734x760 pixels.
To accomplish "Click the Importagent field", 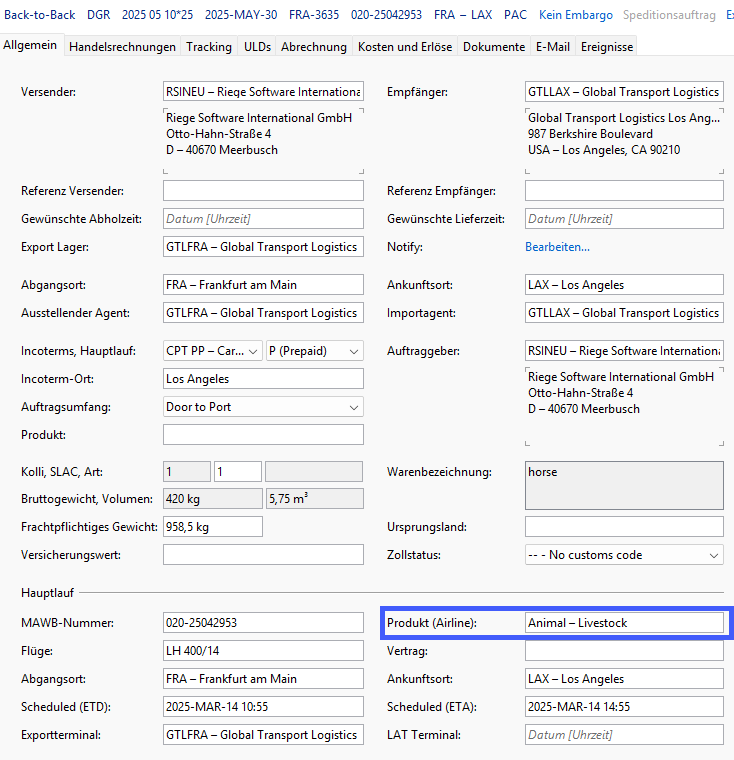I will (624, 313).
